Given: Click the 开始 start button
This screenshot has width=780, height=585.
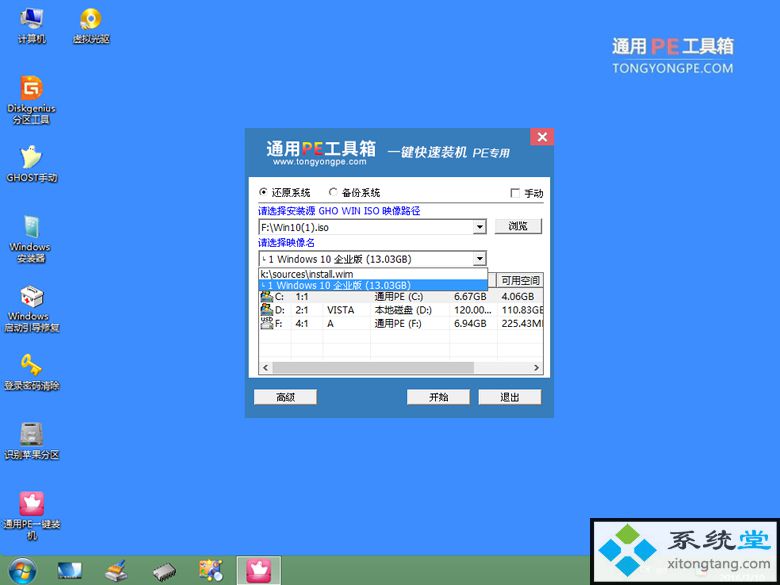Looking at the screenshot, I should (438, 397).
